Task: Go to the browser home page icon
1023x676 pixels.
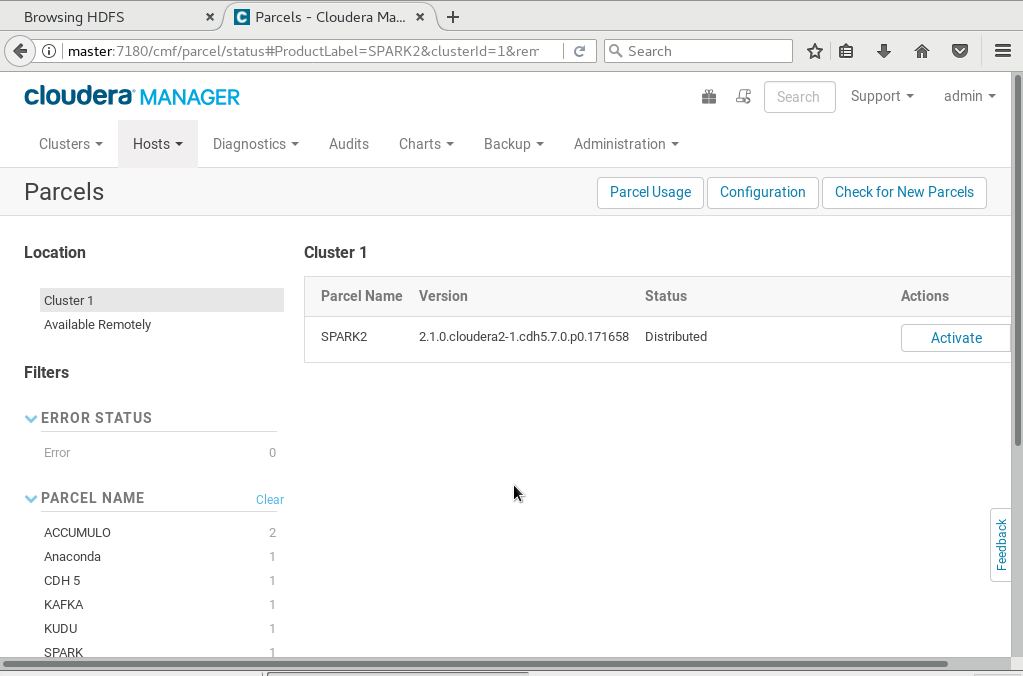Action: coord(922,51)
